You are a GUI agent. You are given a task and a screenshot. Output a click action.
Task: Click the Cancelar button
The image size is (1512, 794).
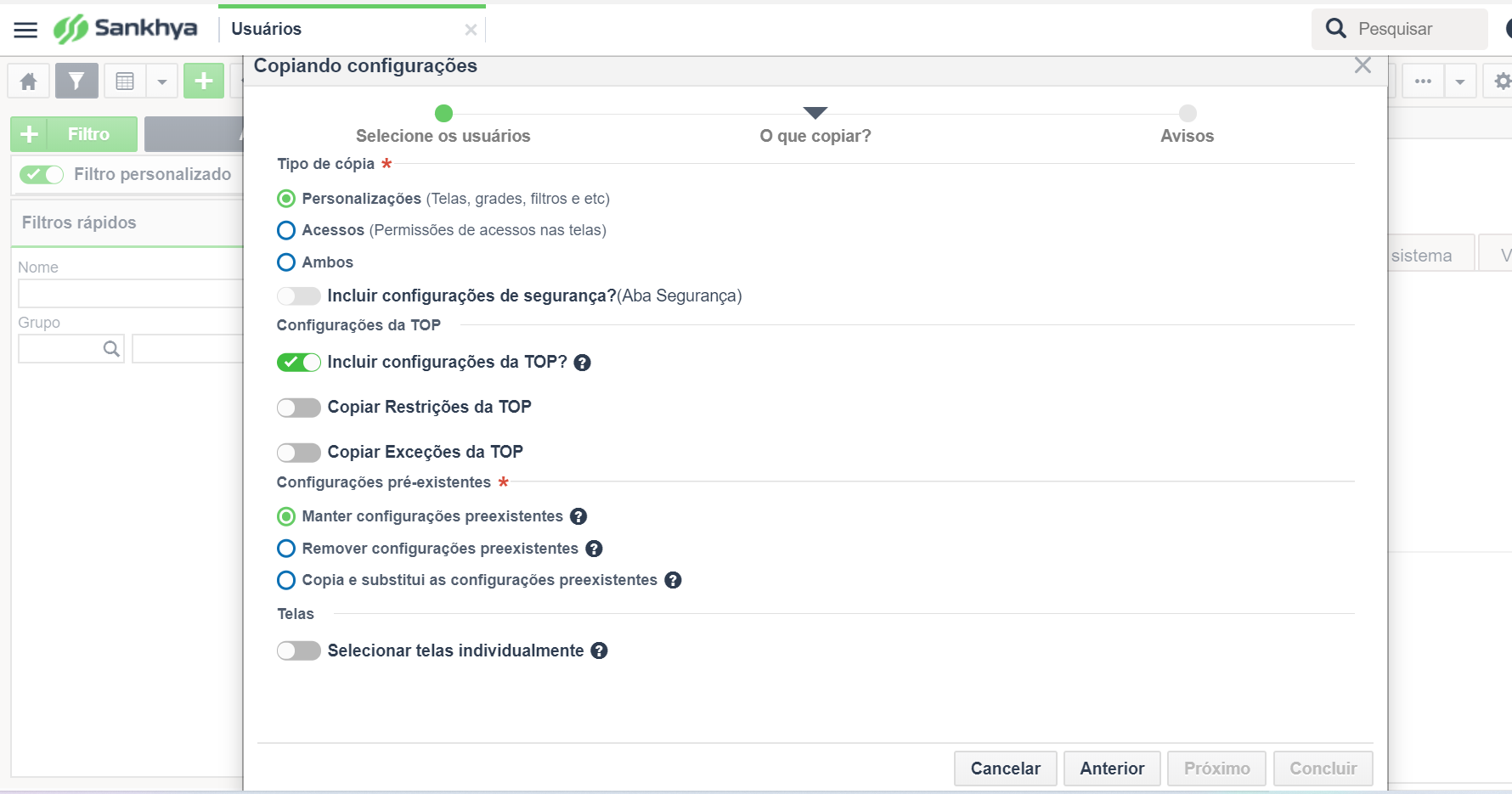[x=1005, y=769]
